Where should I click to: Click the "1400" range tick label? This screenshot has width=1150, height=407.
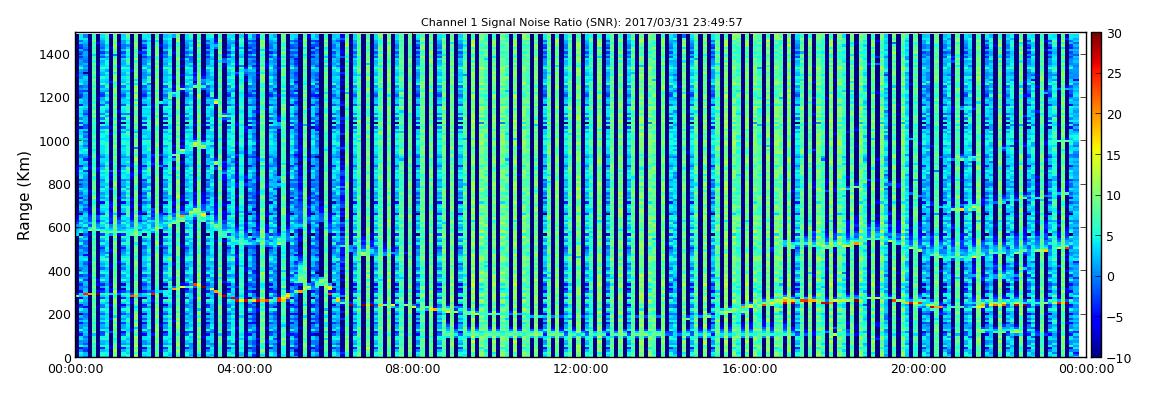[x=56, y=54]
